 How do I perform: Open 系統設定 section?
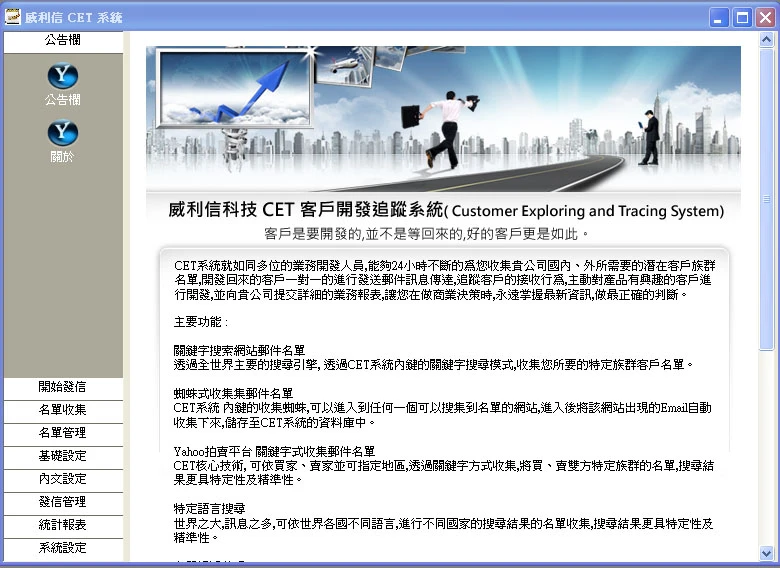pyautogui.click(x=63, y=548)
